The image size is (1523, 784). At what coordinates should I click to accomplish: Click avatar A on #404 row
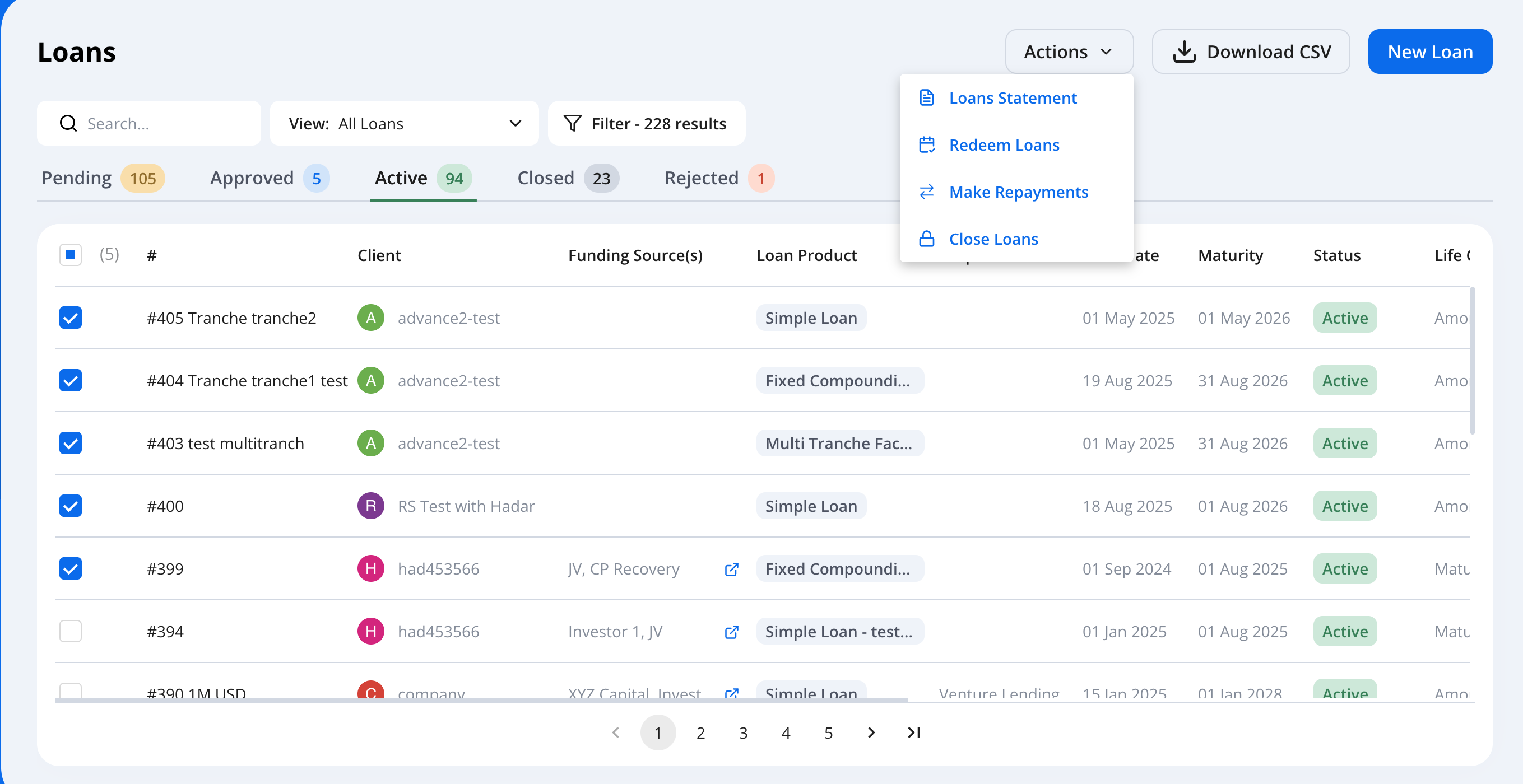point(371,380)
